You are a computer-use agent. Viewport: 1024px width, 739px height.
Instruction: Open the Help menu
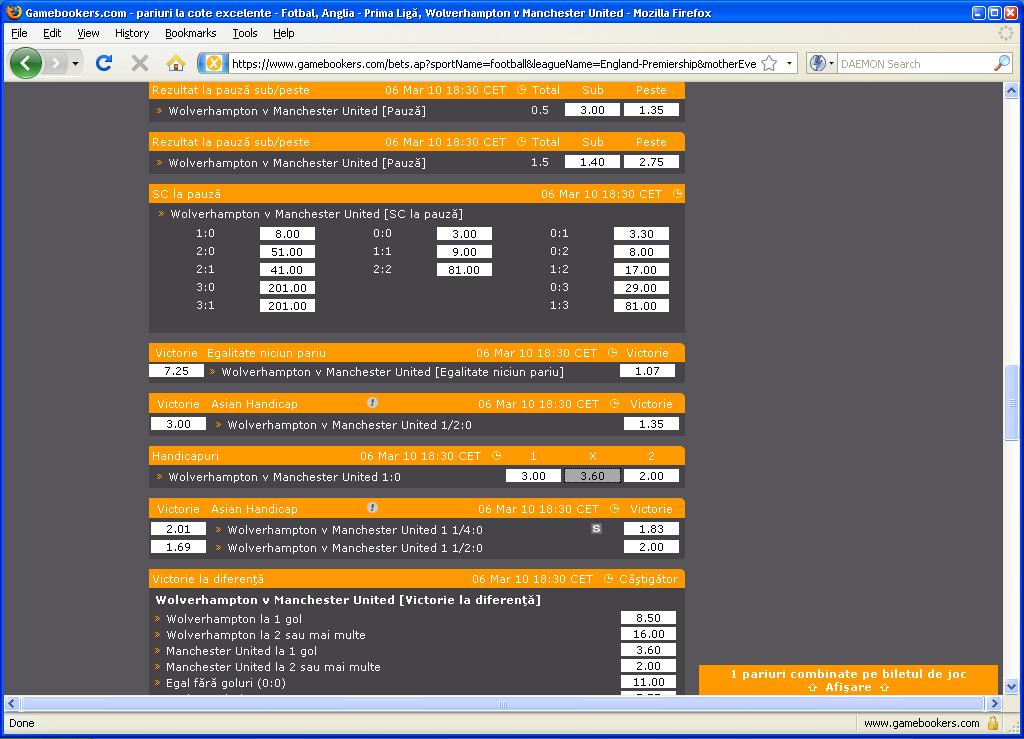tap(283, 33)
